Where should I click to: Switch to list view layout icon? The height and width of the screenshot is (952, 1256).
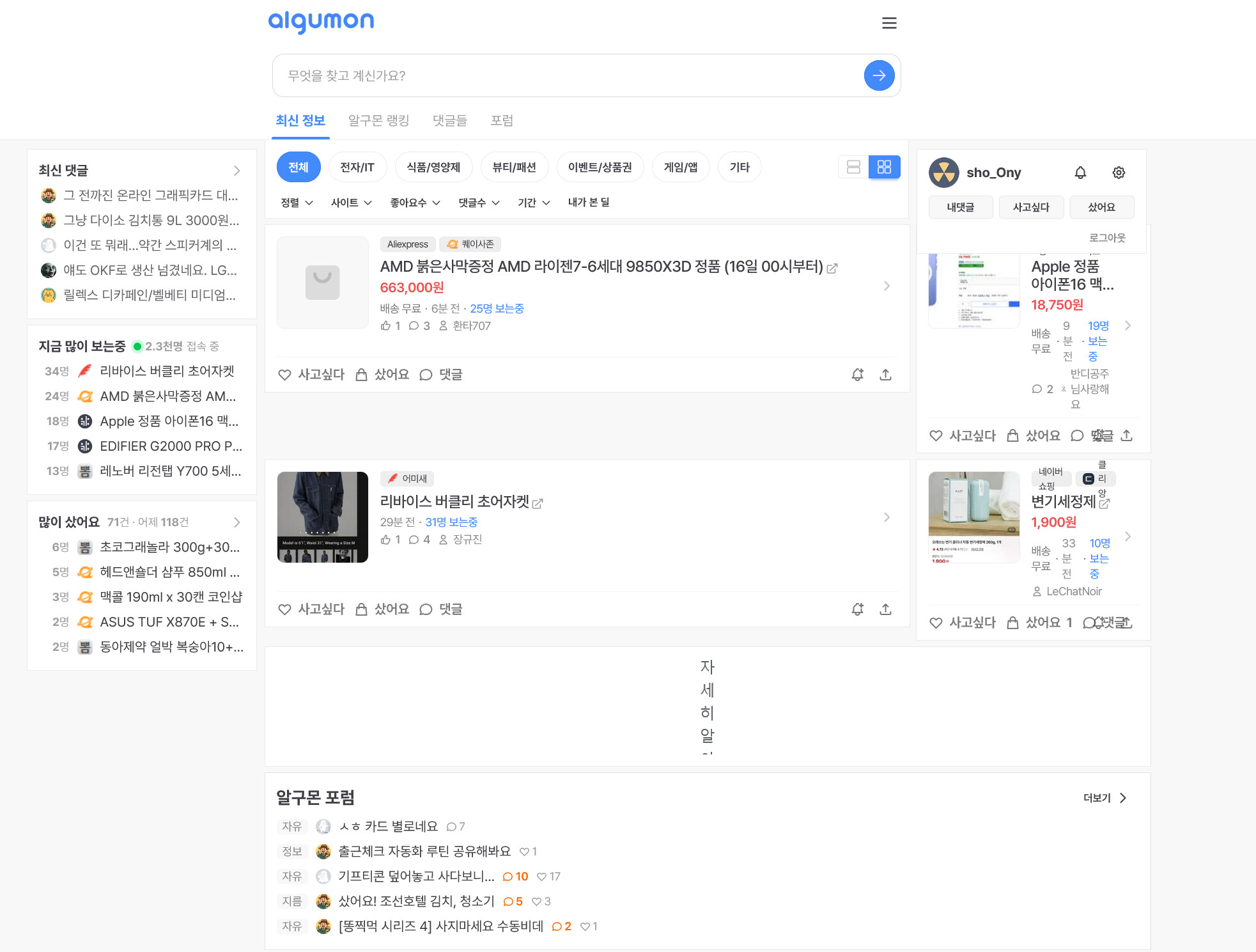tap(853, 167)
